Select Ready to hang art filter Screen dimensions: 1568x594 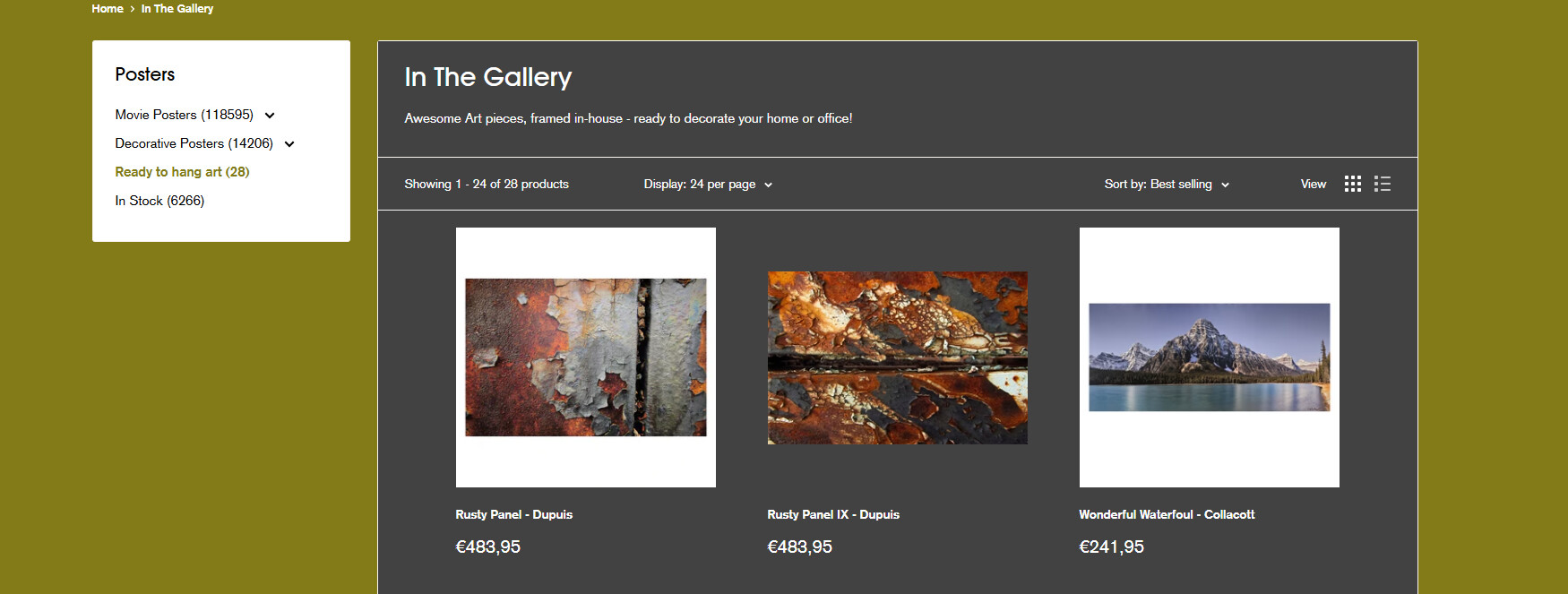(182, 172)
